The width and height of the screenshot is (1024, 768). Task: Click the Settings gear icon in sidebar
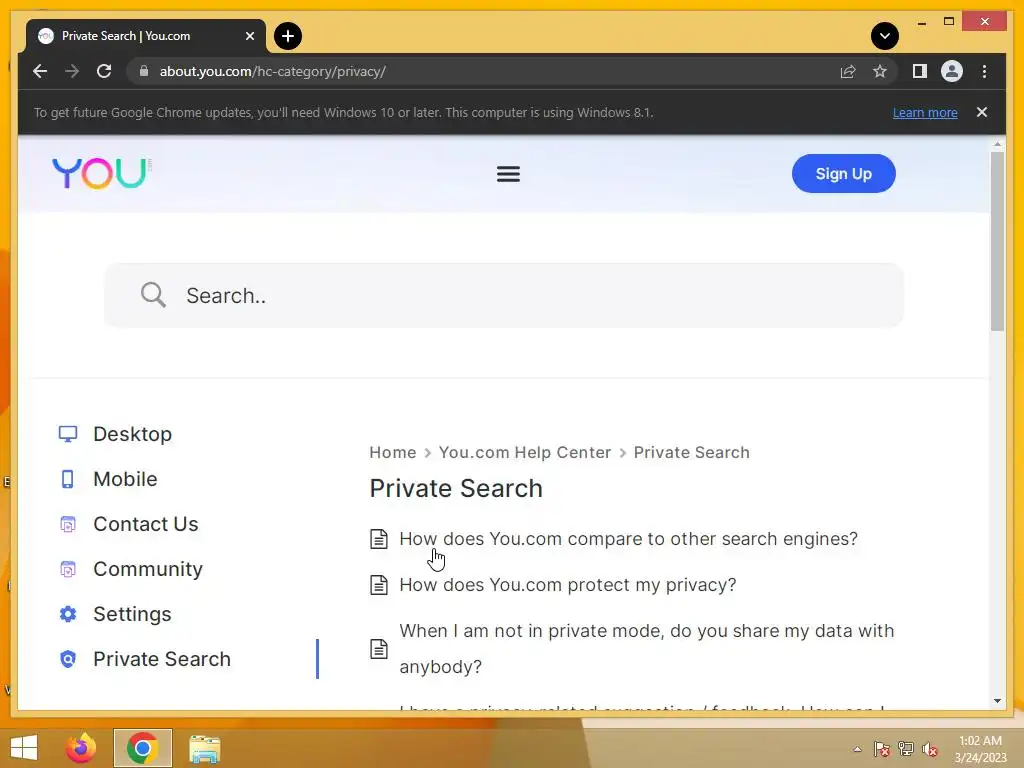(68, 615)
